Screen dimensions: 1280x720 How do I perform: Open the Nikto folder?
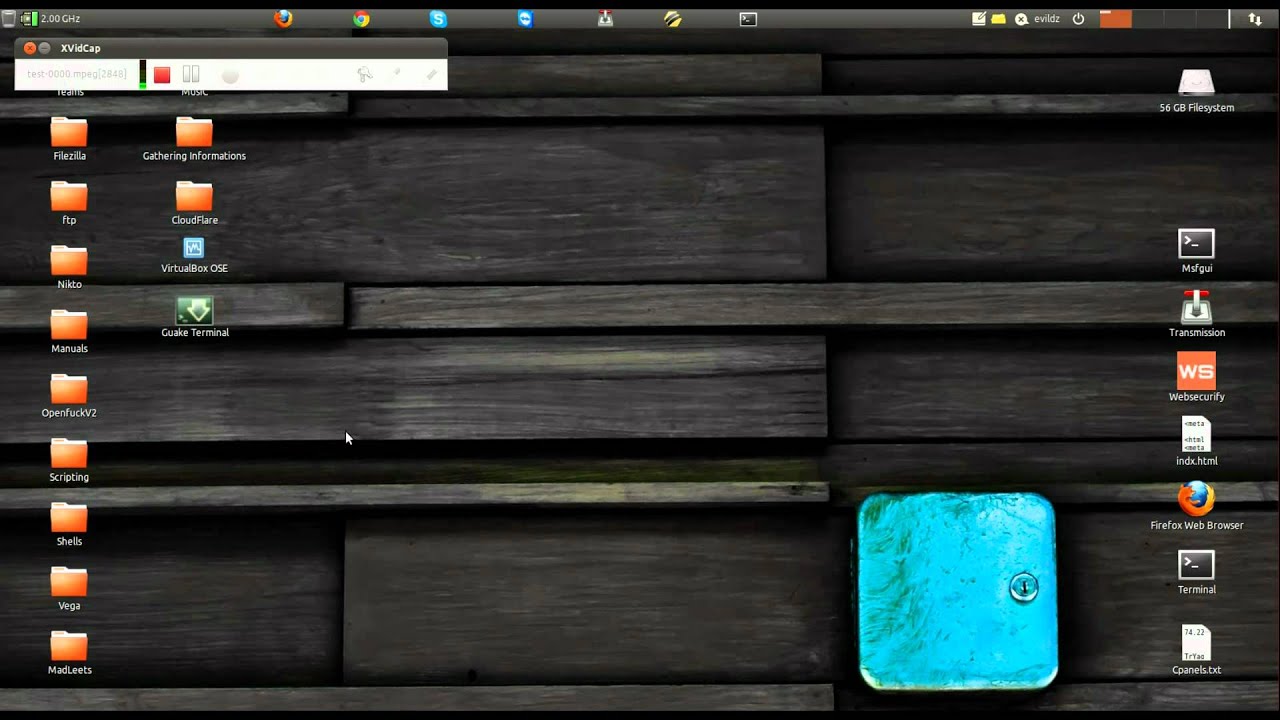[x=69, y=267]
